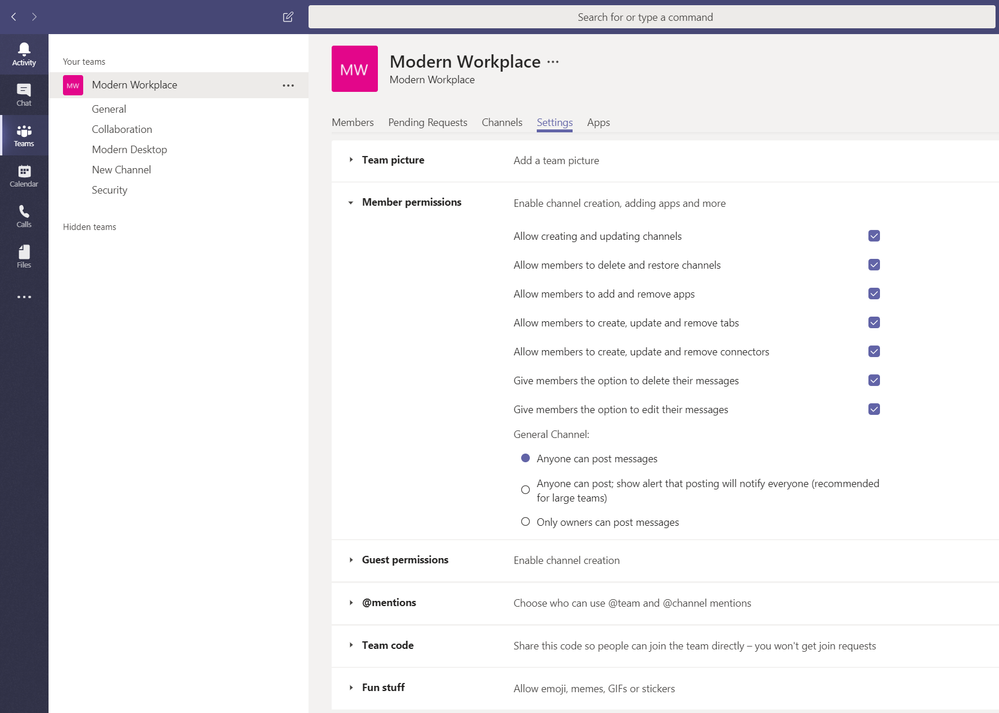Uncheck Allow members to add and remove apps
The width and height of the screenshot is (999, 713).
pos(874,294)
